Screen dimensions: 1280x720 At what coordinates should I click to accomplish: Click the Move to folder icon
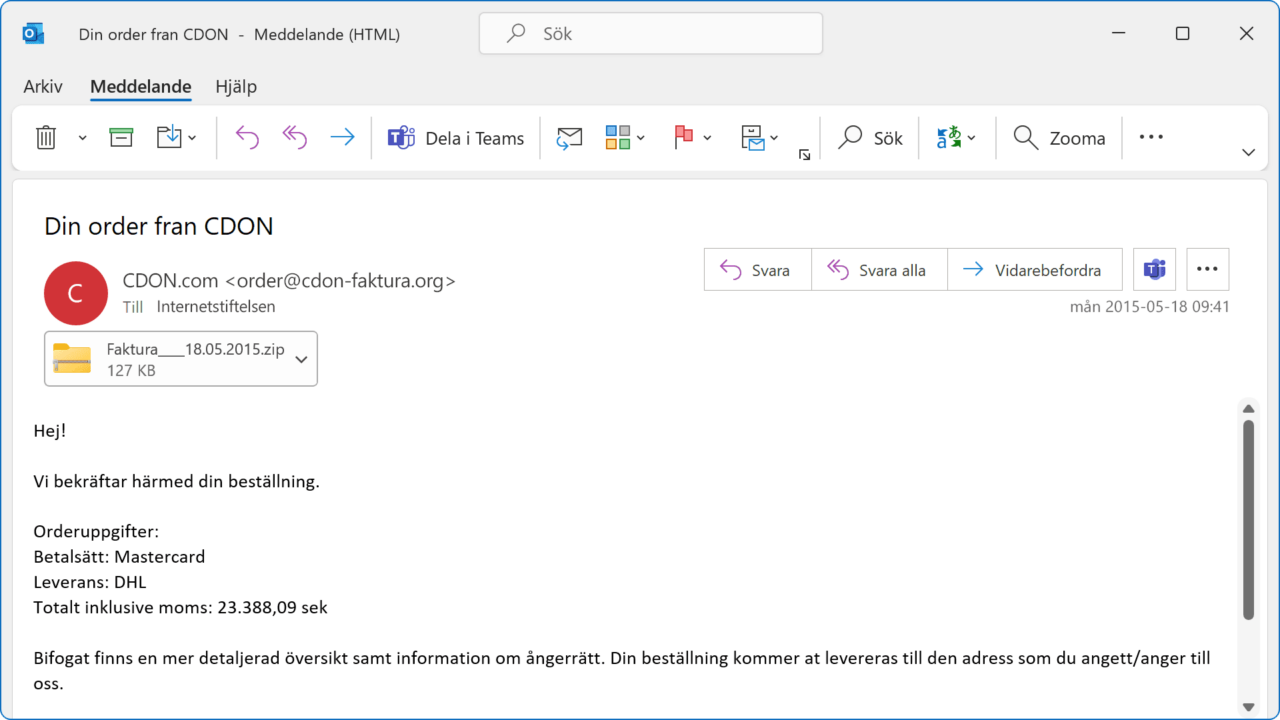[169, 138]
